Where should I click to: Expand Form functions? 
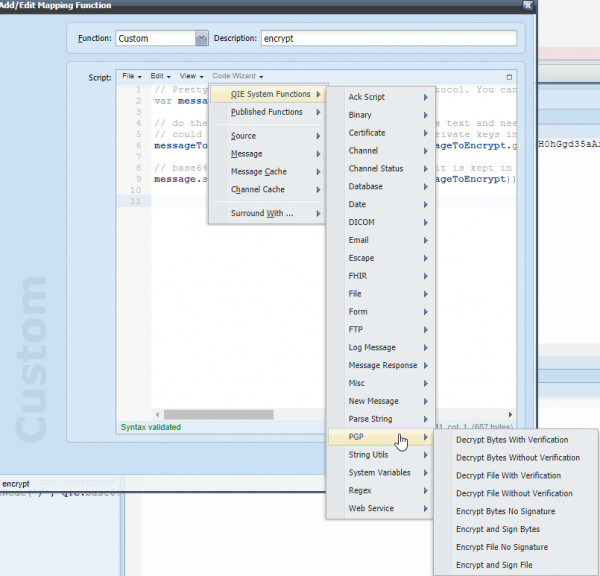click(x=381, y=312)
